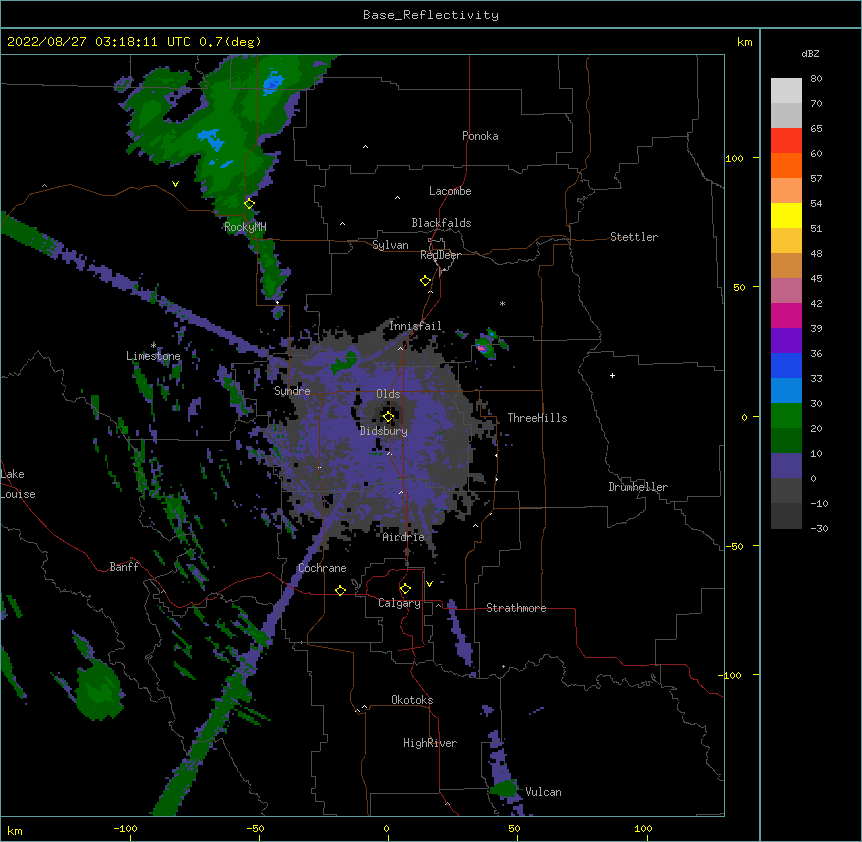The height and width of the screenshot is (842, 862).
Task: Click the Strathmore city label
Action: point(516,608)
